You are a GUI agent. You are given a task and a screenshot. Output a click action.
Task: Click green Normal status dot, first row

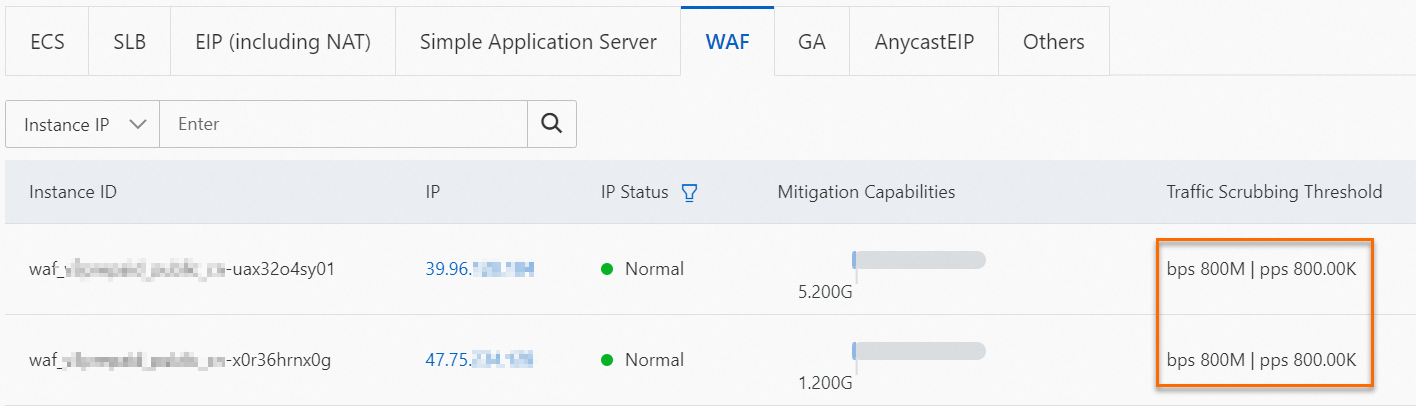coord(607,269)
